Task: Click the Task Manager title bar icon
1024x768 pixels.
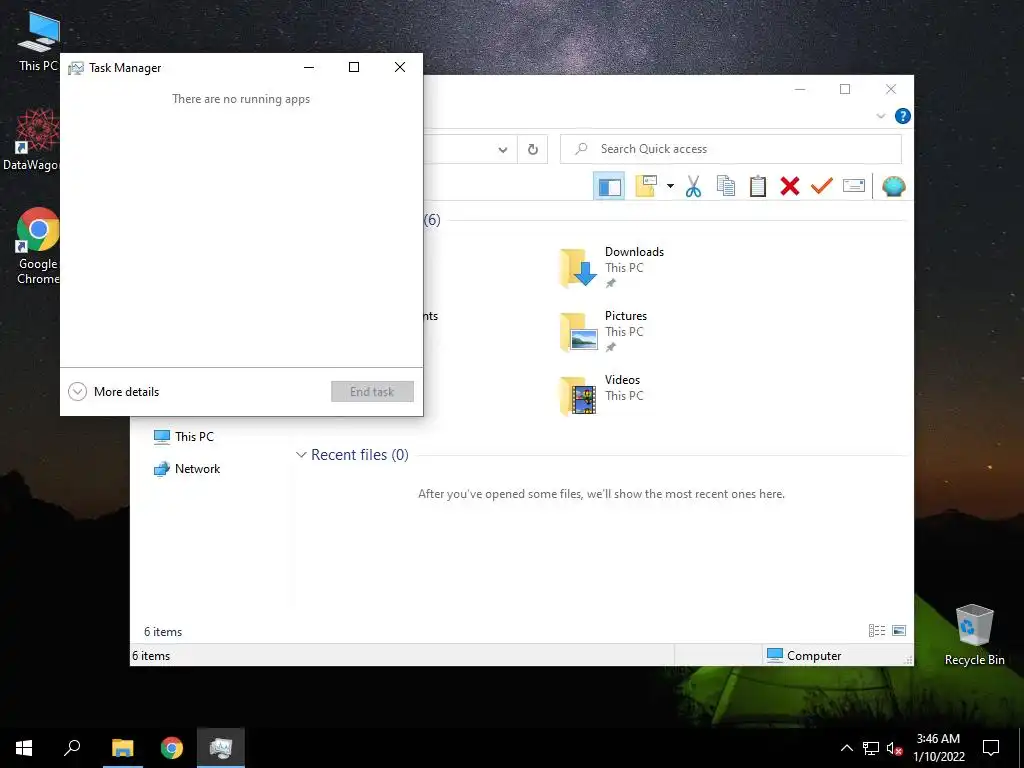Action: tap(76, 68)
